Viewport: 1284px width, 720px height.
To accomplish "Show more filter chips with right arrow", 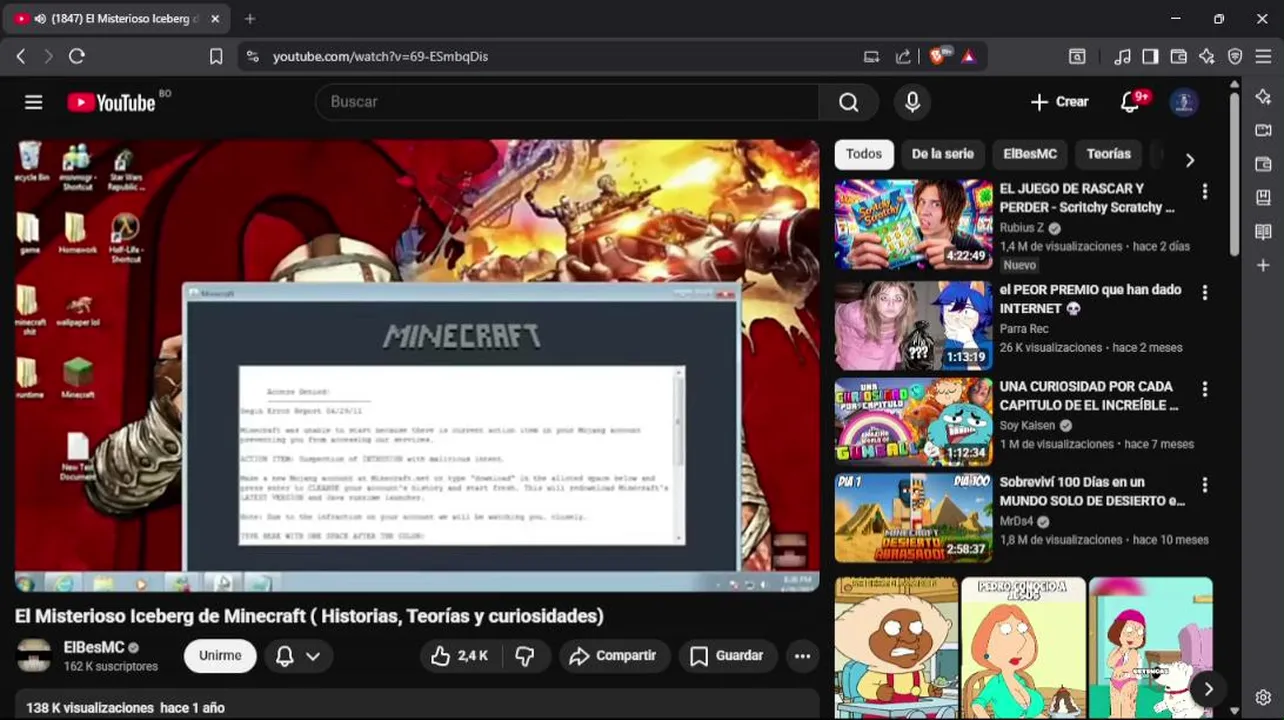I will point(1189,160).
